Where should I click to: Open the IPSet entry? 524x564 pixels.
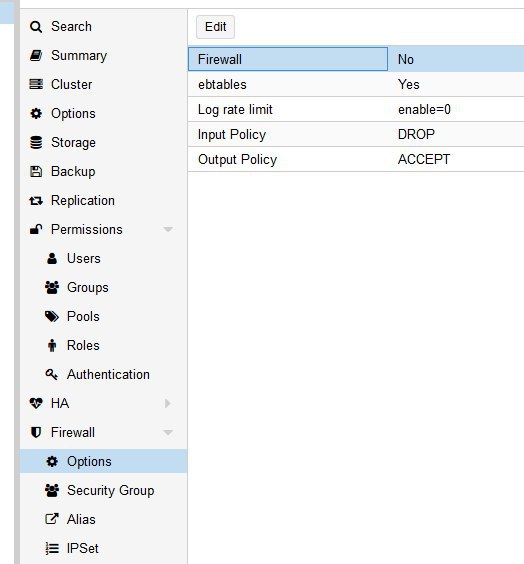coord(104,549)
